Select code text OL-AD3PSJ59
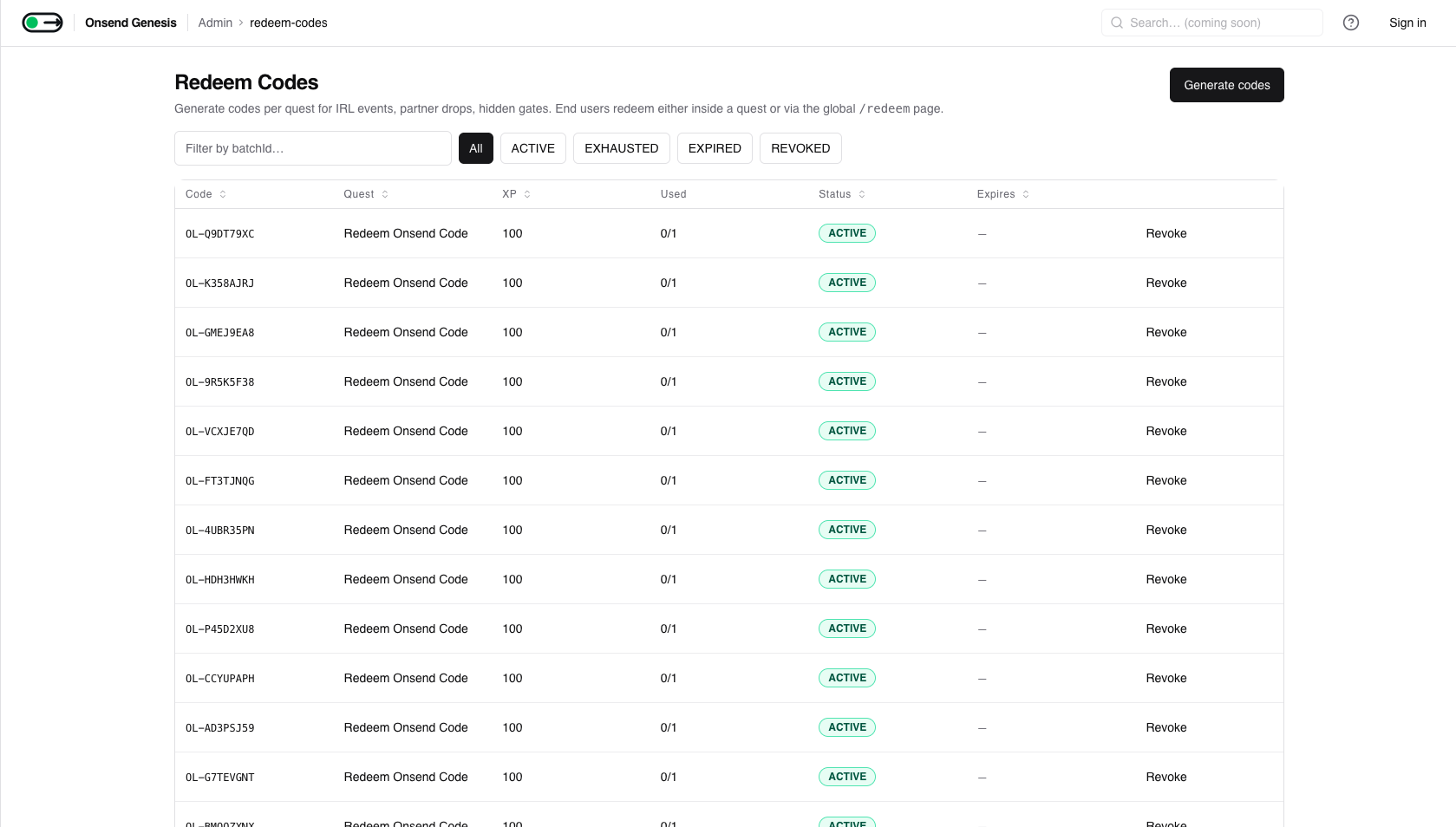Screen dimensions: 1456x827 click(x=220, y=728)
